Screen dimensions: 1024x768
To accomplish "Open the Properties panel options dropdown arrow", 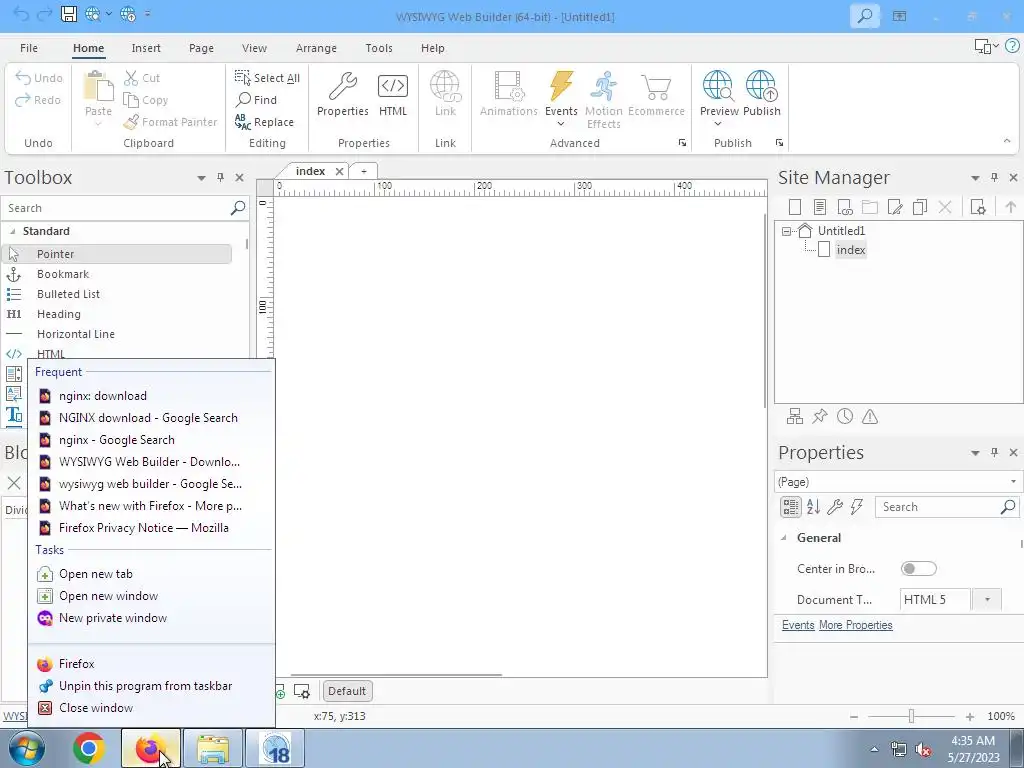I will click(x=975, y=453).
